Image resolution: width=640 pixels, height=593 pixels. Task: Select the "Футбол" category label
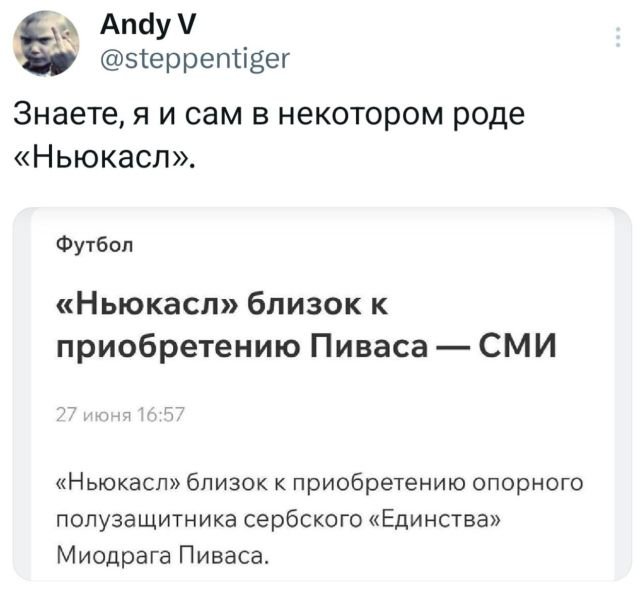pos(93,244)
